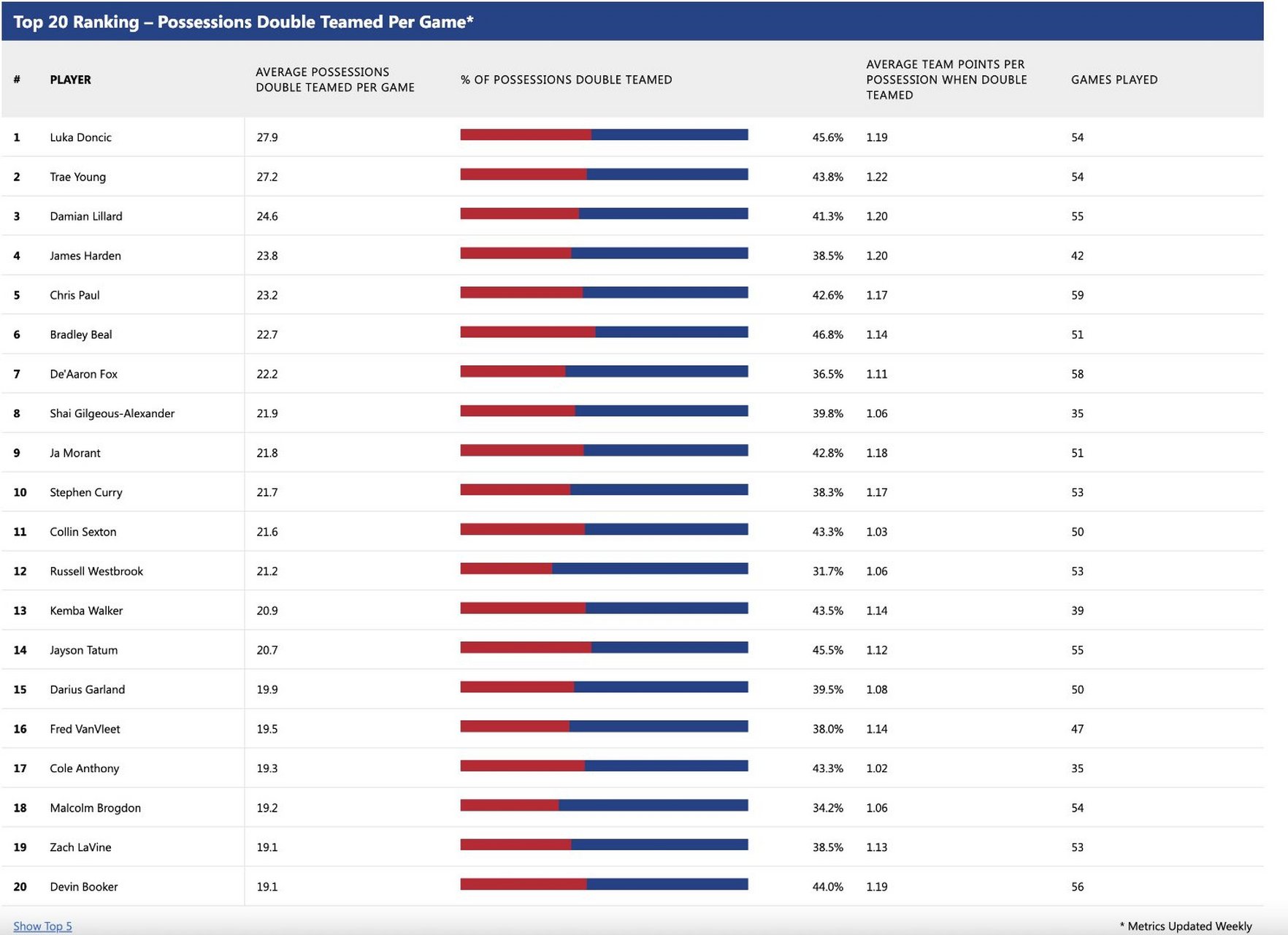
Task: Select Cole Anthony in the table
Action: pyautogui.click(x=85, y=768)
